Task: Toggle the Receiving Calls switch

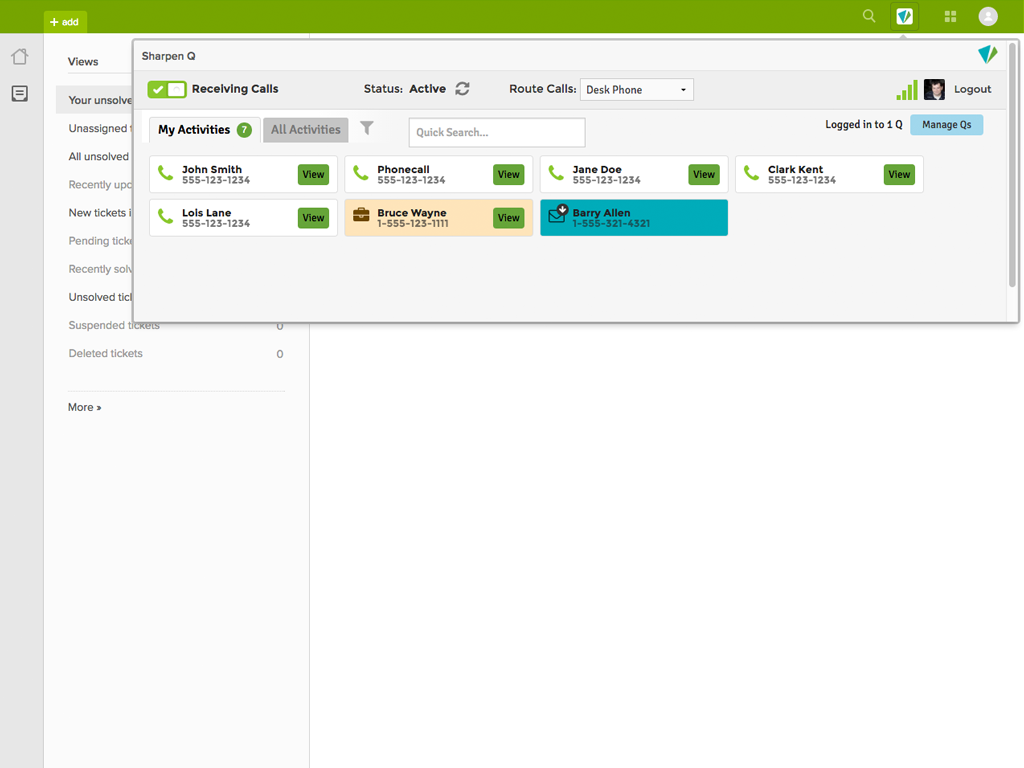Action: 167,90
